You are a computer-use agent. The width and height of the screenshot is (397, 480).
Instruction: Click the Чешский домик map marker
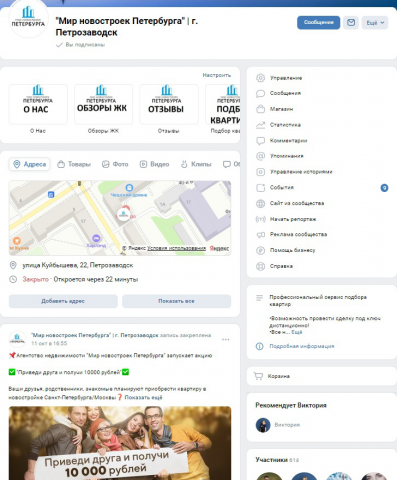(129, 188)
